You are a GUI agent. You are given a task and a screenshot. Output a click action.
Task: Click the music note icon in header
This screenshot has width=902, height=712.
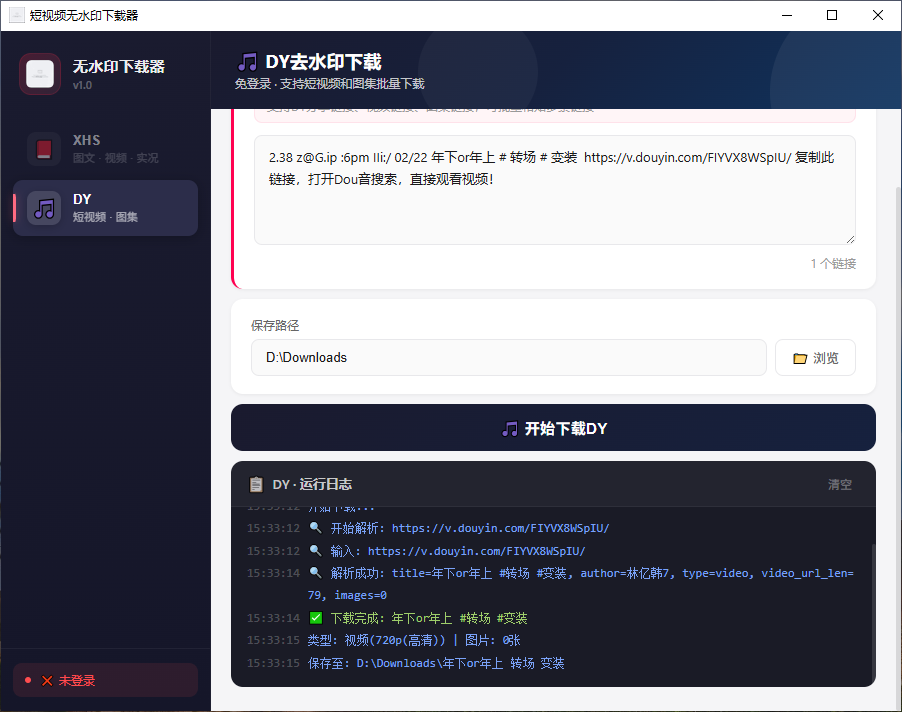click(248, 62)
